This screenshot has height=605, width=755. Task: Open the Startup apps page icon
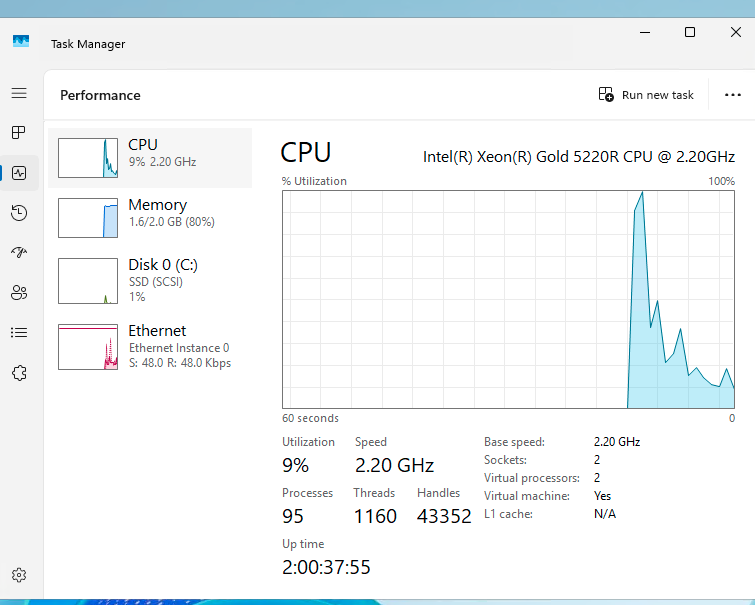(19, 252)
